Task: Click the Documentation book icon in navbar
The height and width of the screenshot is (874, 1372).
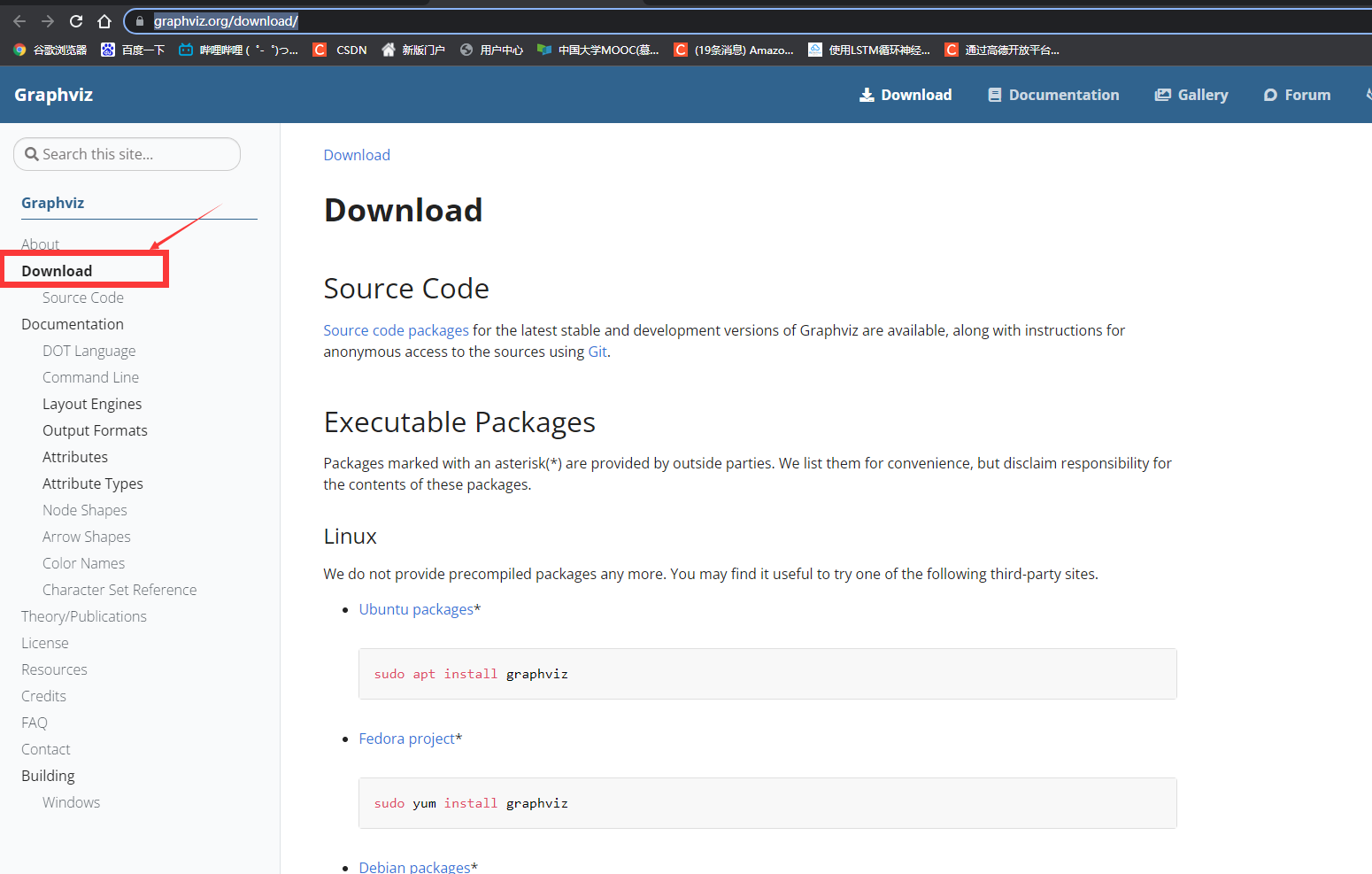Action: [995, 95]
